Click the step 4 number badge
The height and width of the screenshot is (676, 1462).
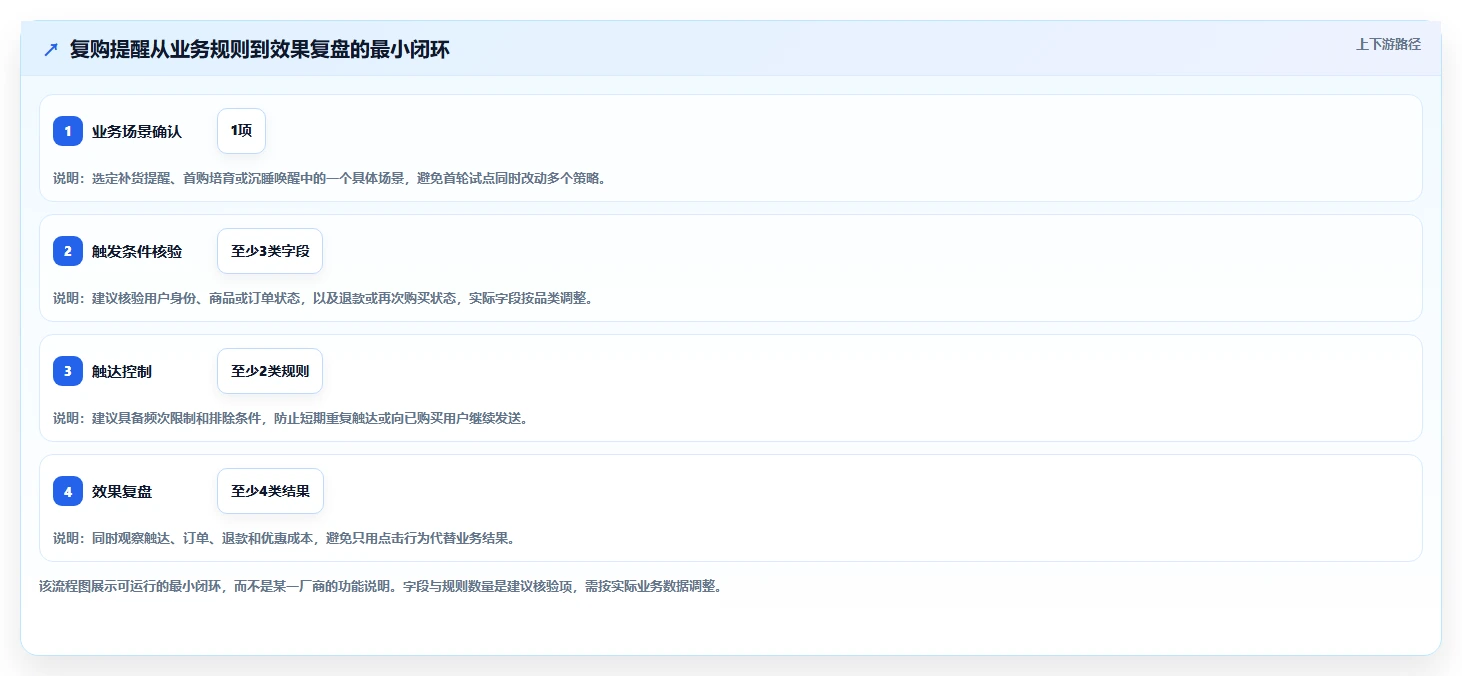(68, 491)
